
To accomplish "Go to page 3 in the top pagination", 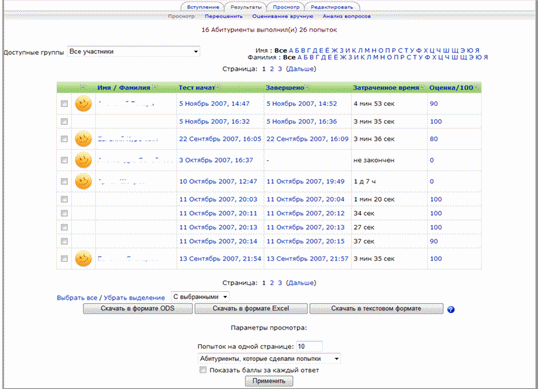I will [280, 69].
